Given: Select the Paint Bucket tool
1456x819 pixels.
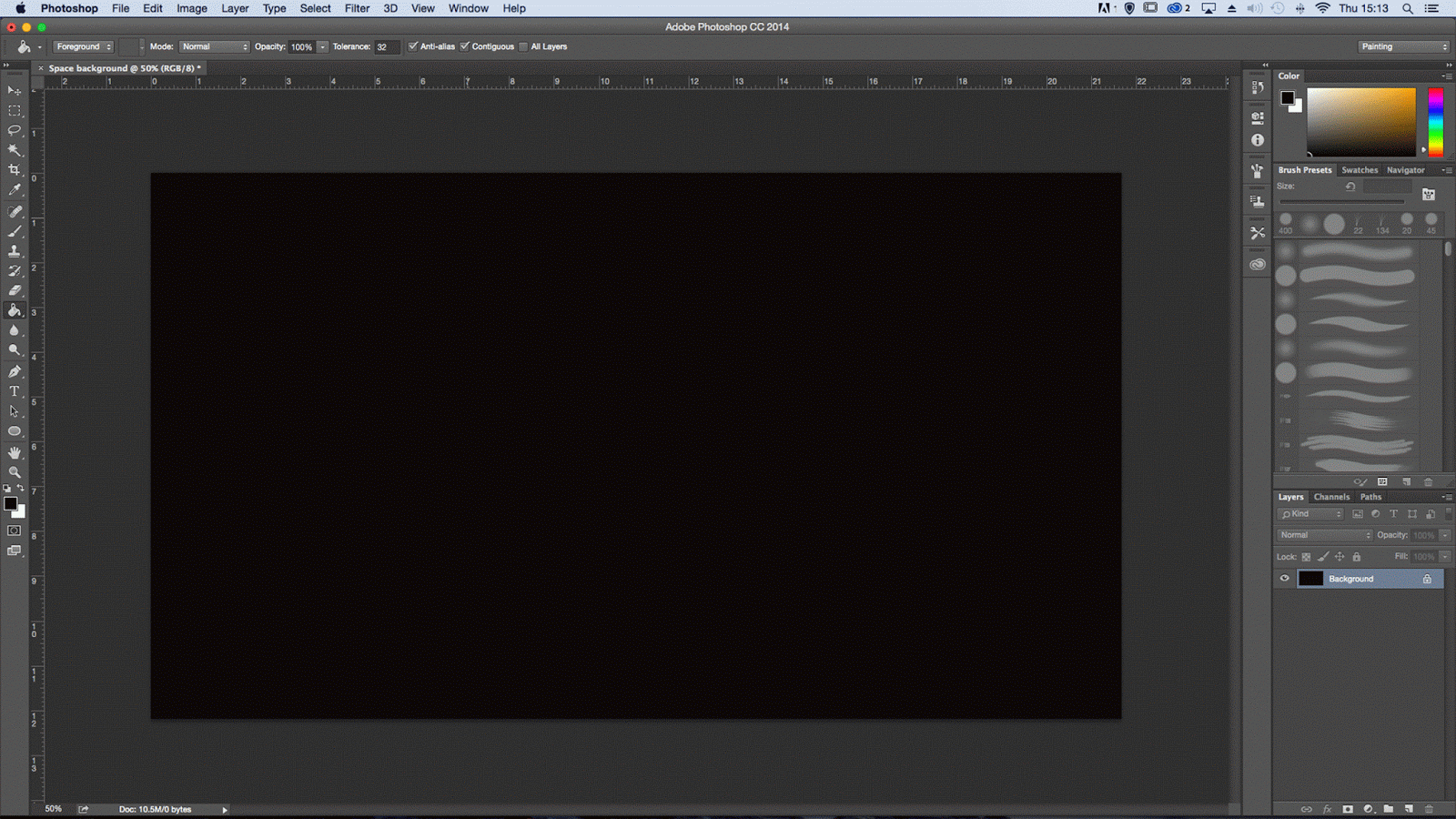Looking at the screenshot, I should (x=15, y=310).
